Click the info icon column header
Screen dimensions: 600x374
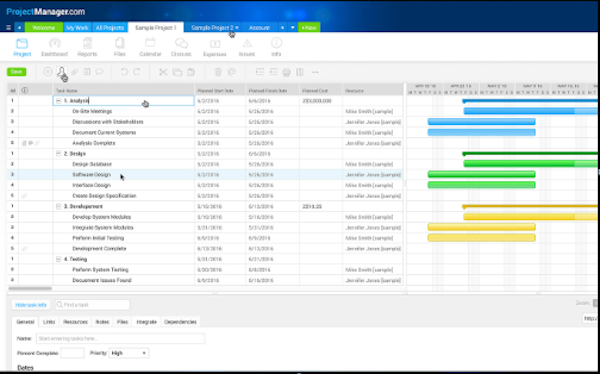tap(25, 91)
